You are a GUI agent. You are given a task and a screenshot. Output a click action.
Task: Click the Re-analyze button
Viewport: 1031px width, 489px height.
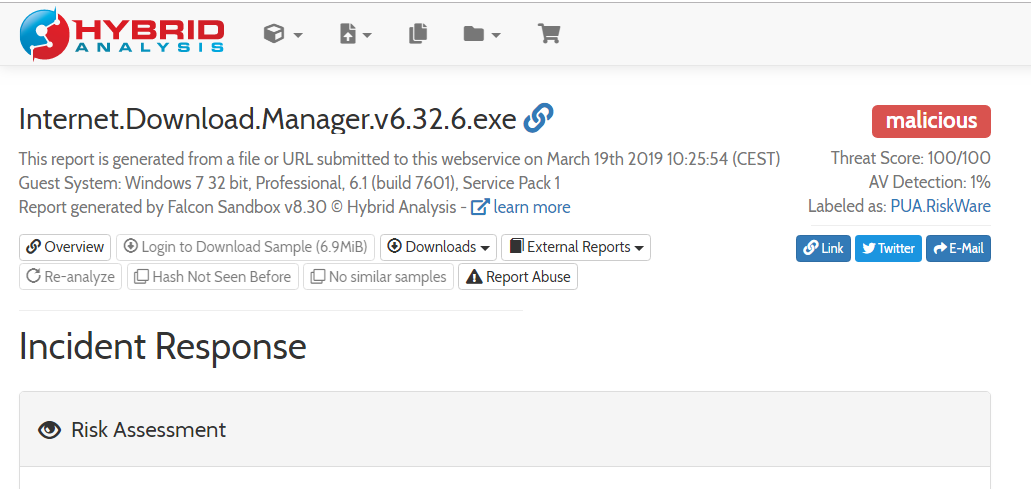[70, 277]
